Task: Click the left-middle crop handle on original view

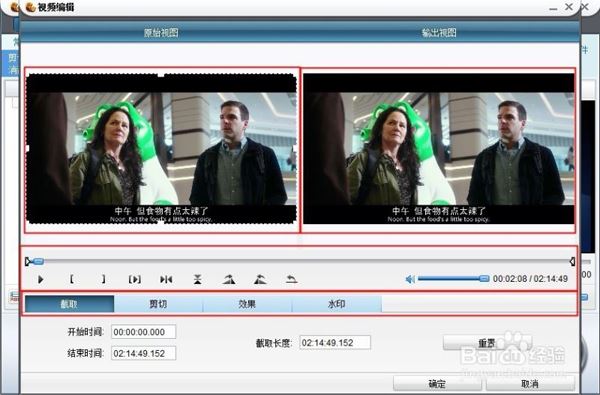Action: click(27, 149)
